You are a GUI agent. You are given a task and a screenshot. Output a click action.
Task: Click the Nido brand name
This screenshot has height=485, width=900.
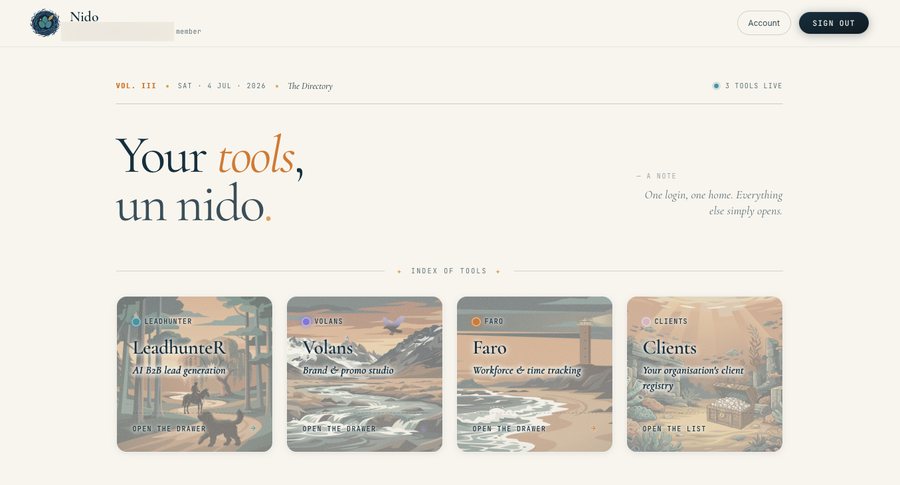pyautogui.click(x=84, y=17)
